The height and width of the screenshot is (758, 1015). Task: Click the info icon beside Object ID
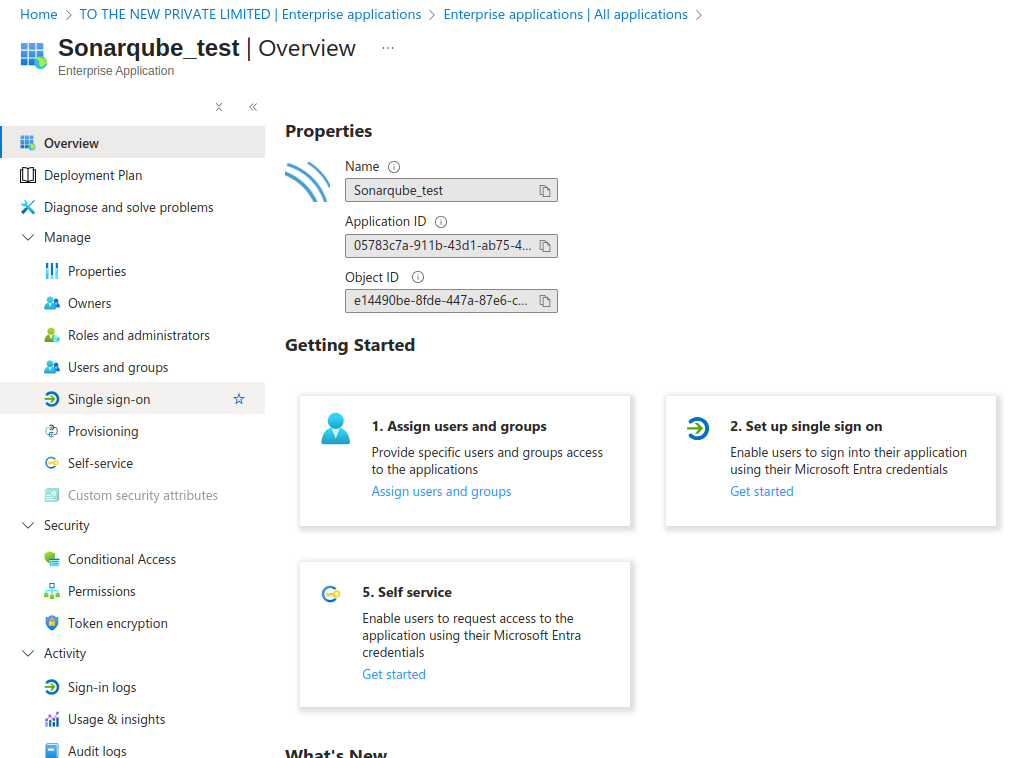pyautogui.click(x=418, y=277)
